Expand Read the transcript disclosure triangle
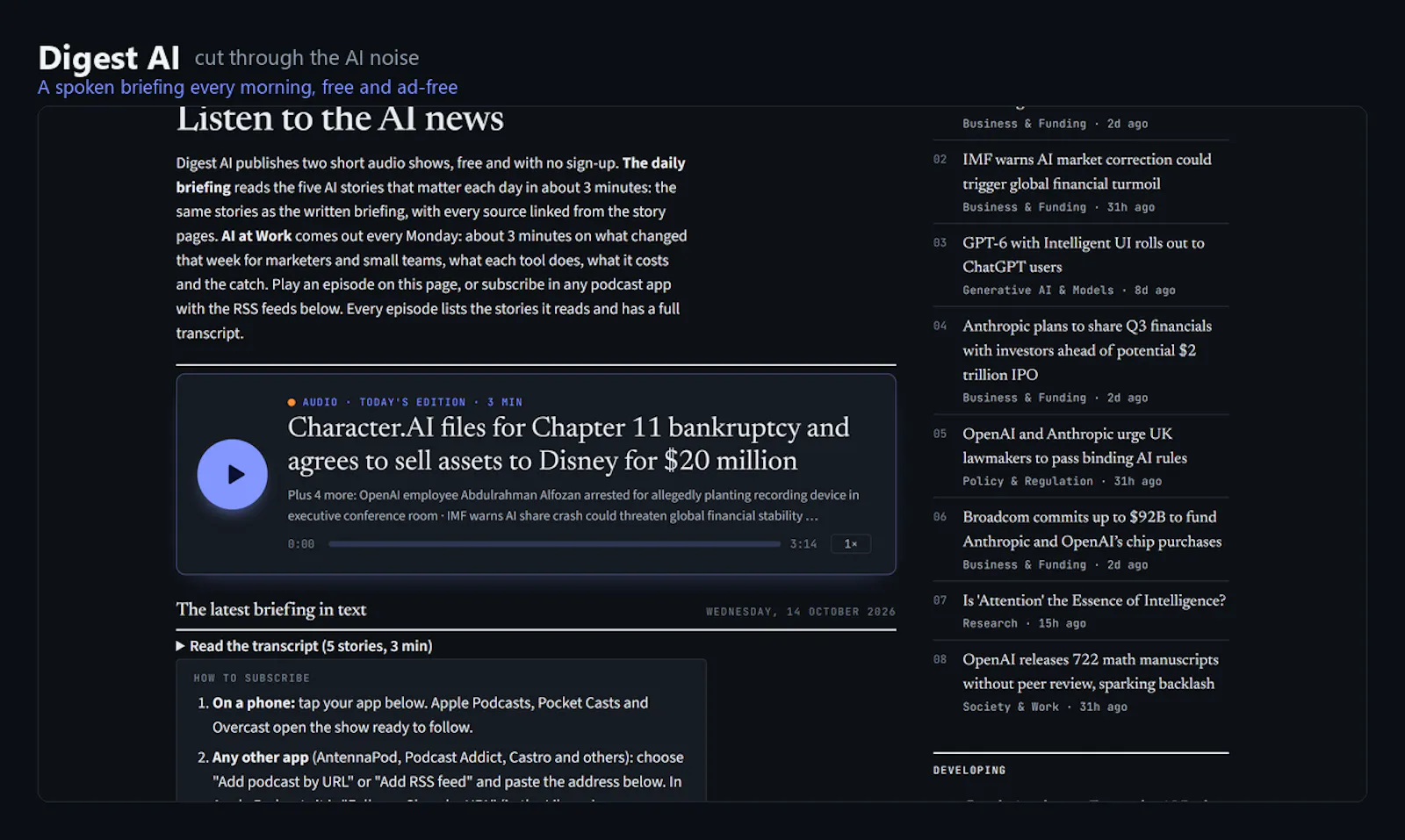The width and height of the screenshot is (1405, 840). coord(181,646)
